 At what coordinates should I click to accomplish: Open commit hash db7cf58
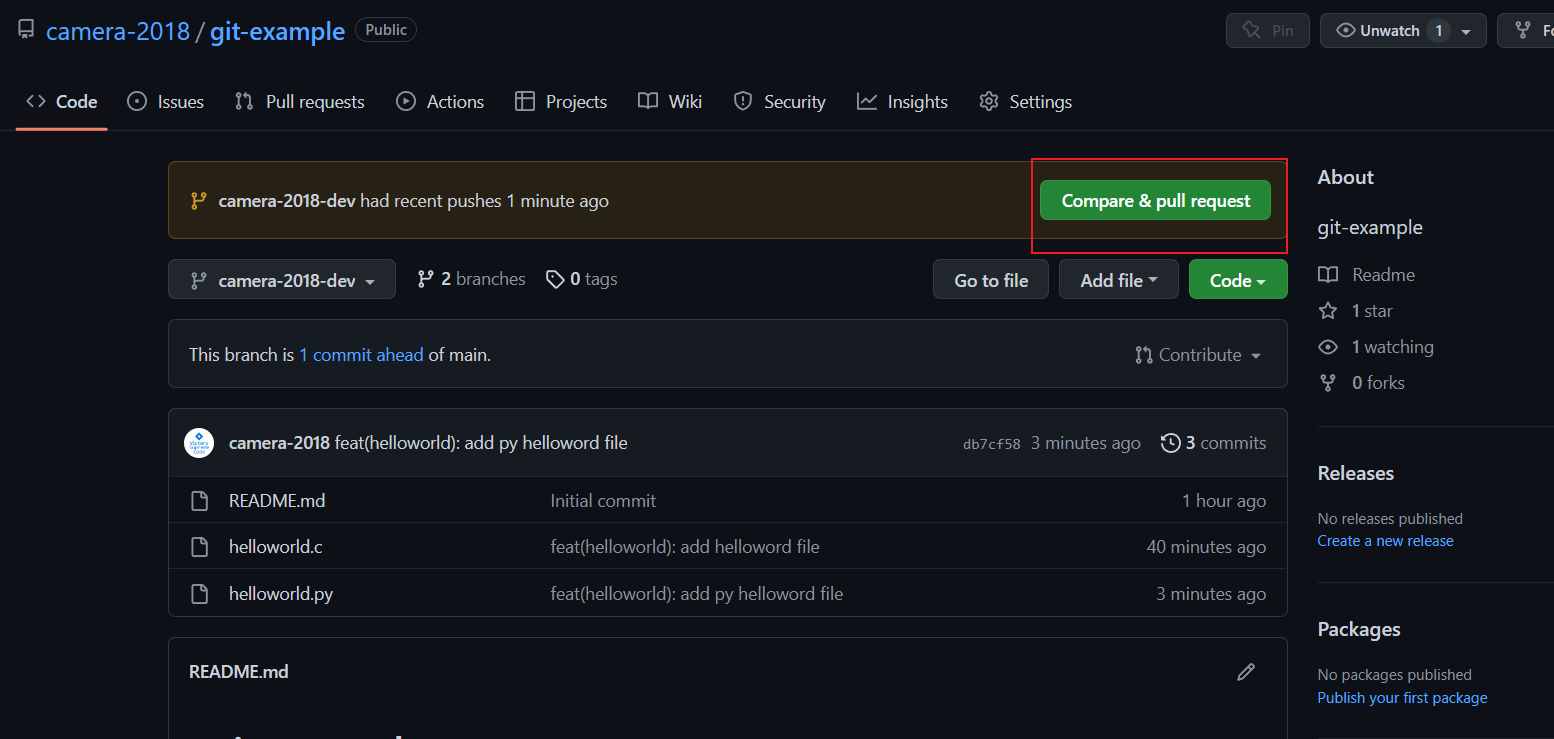coord(991,444)
